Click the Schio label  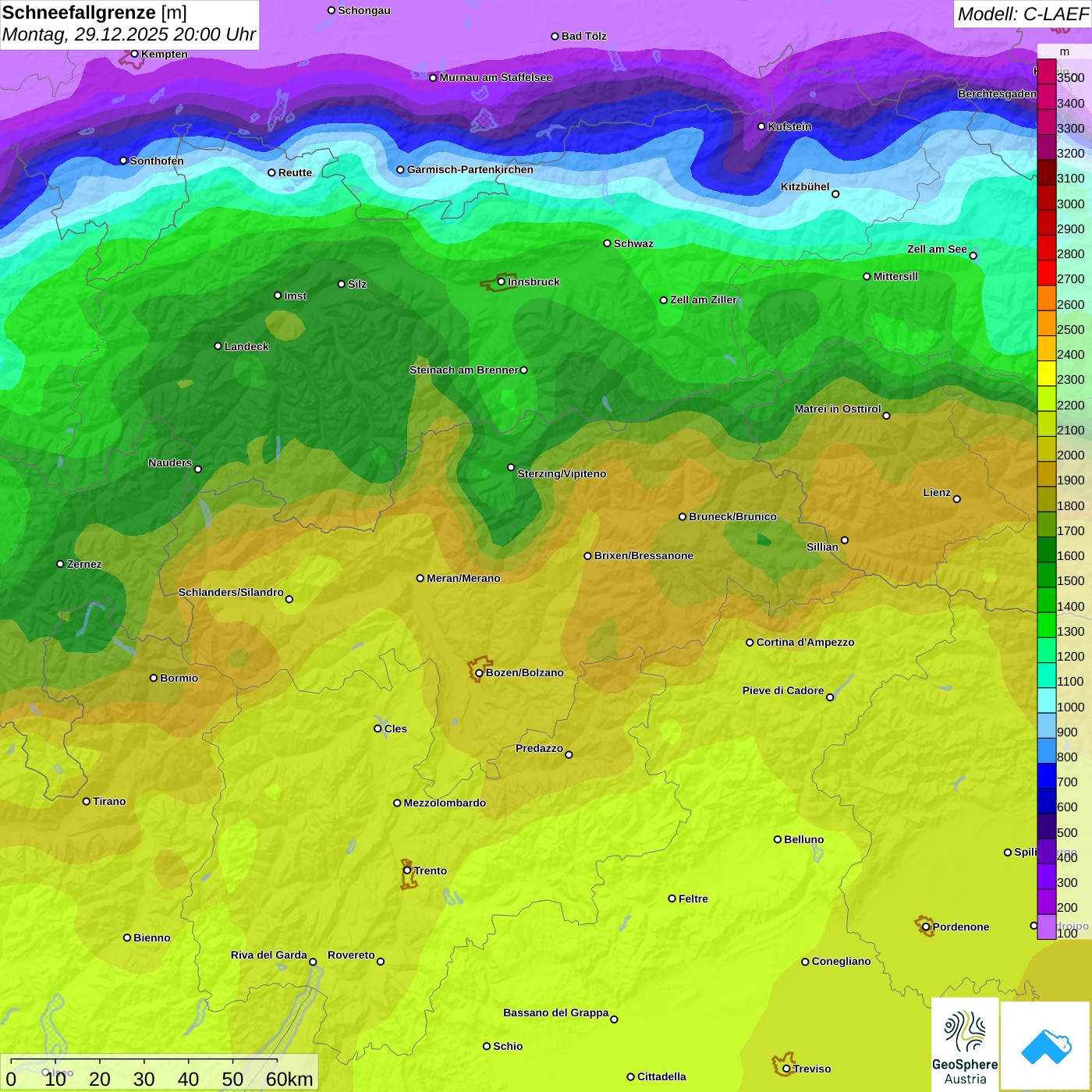point(508,1046)
